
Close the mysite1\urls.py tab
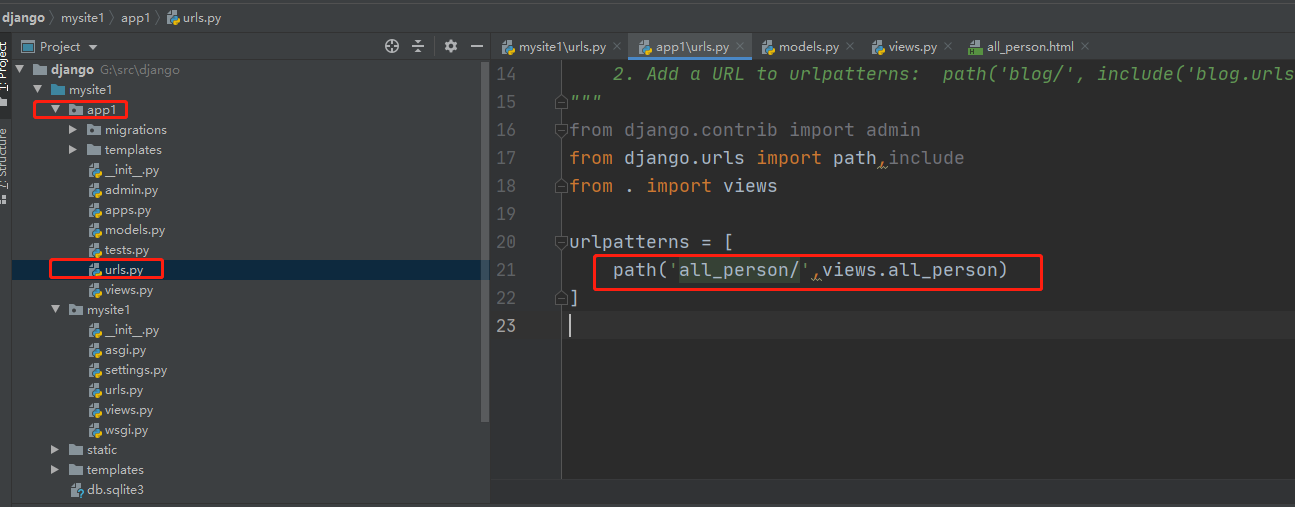pos(617,47)
